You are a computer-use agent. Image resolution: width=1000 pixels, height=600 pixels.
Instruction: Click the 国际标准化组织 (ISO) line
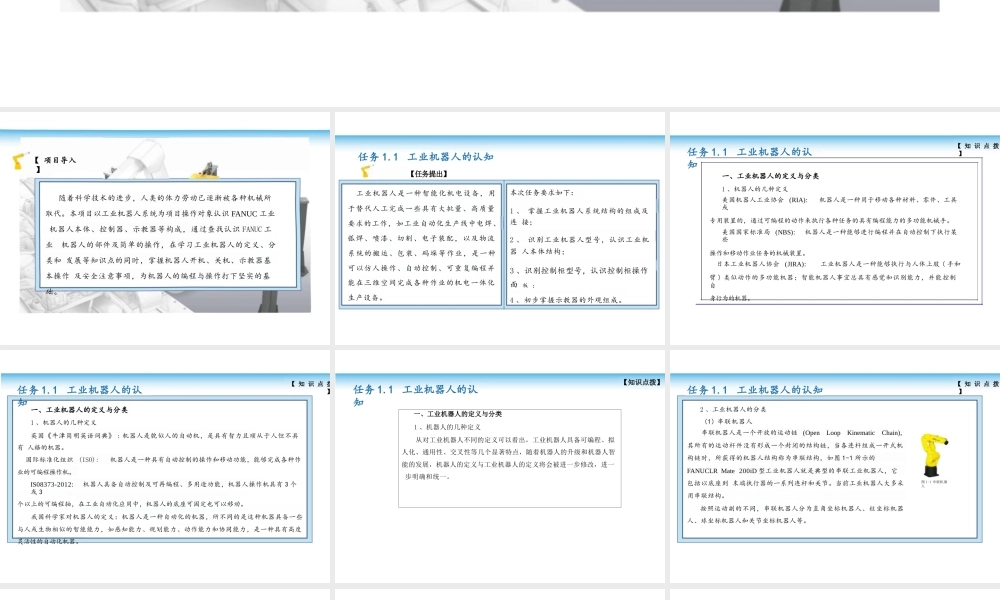click(163, 459)
